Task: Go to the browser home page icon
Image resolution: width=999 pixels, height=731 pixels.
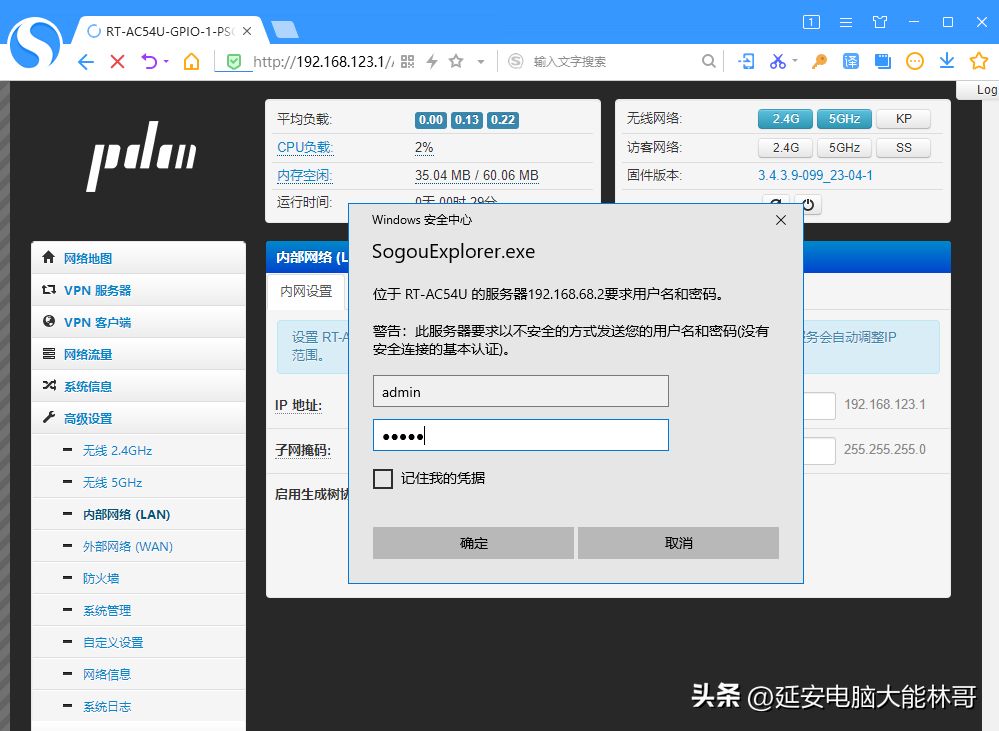Action: [191, 62]
